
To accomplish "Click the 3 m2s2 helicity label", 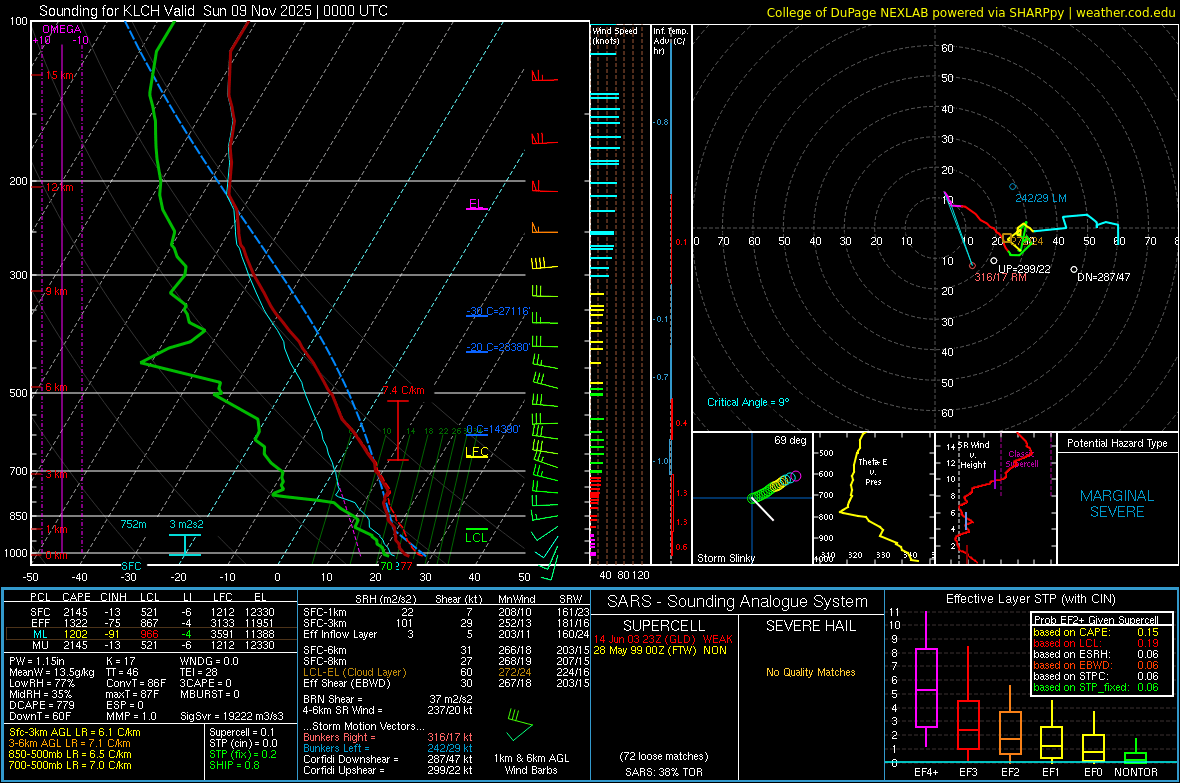I will (x=187, y=524).
